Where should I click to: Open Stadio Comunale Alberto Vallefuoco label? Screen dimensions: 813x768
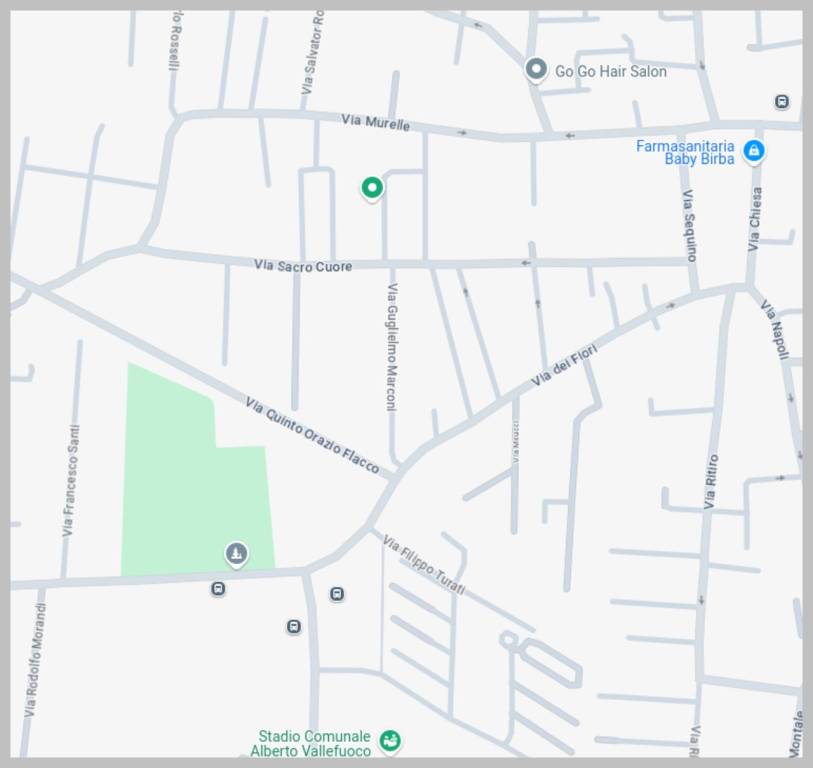(311, 743)
